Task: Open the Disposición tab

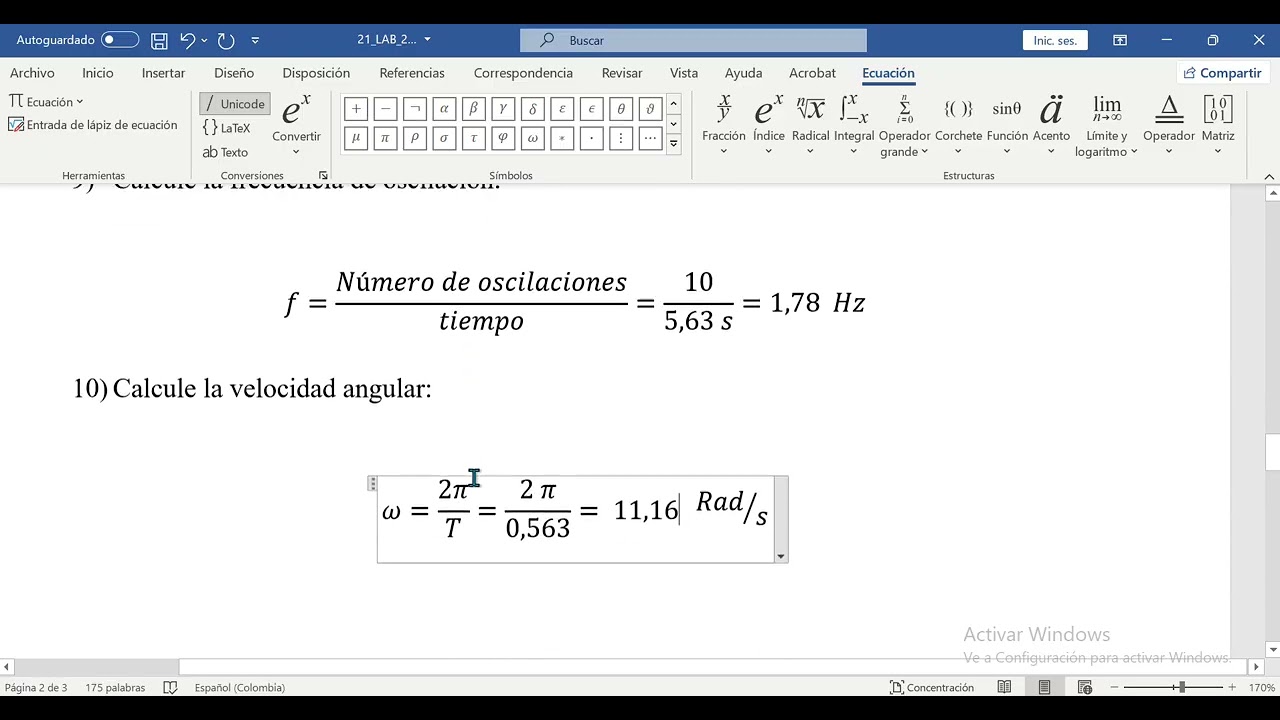Action: tap(316, 73)
